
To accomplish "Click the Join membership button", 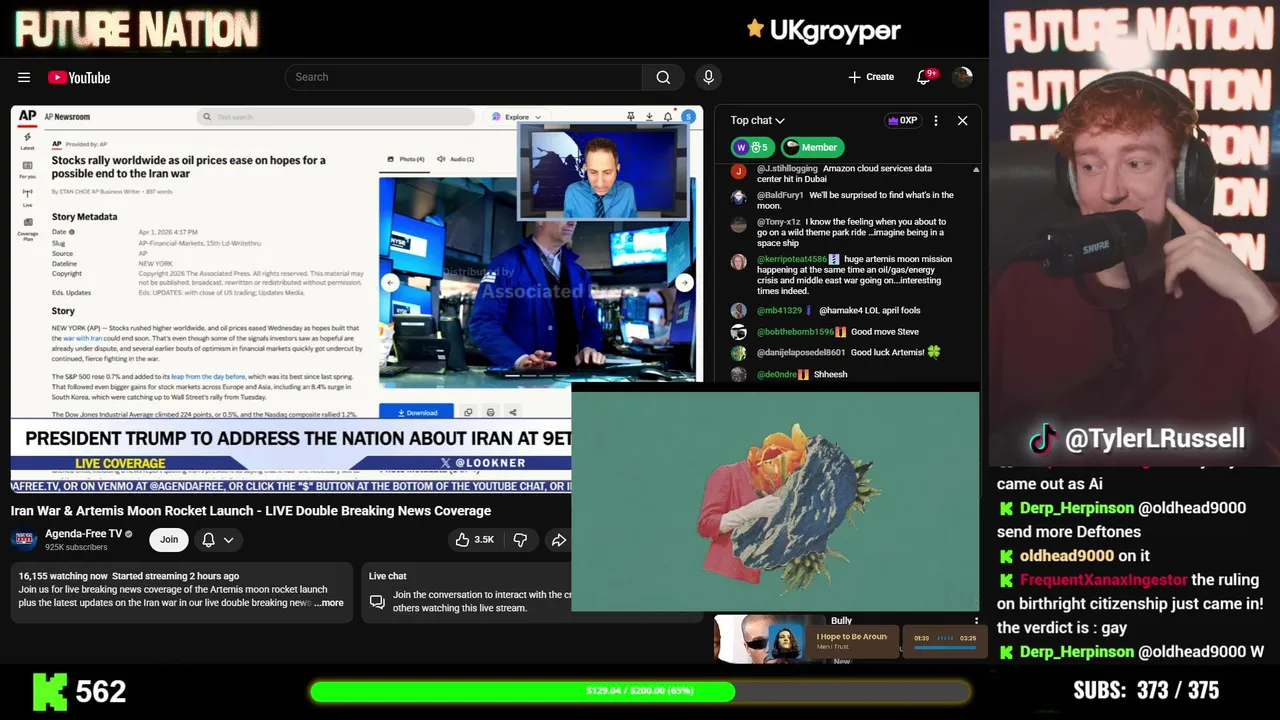I will (169, 540).
